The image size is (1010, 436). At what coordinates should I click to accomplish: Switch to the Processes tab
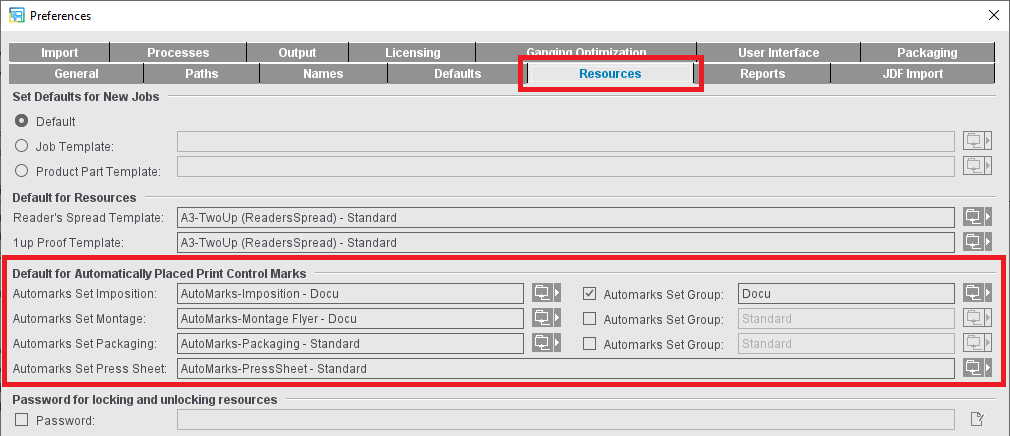[178, 53]
